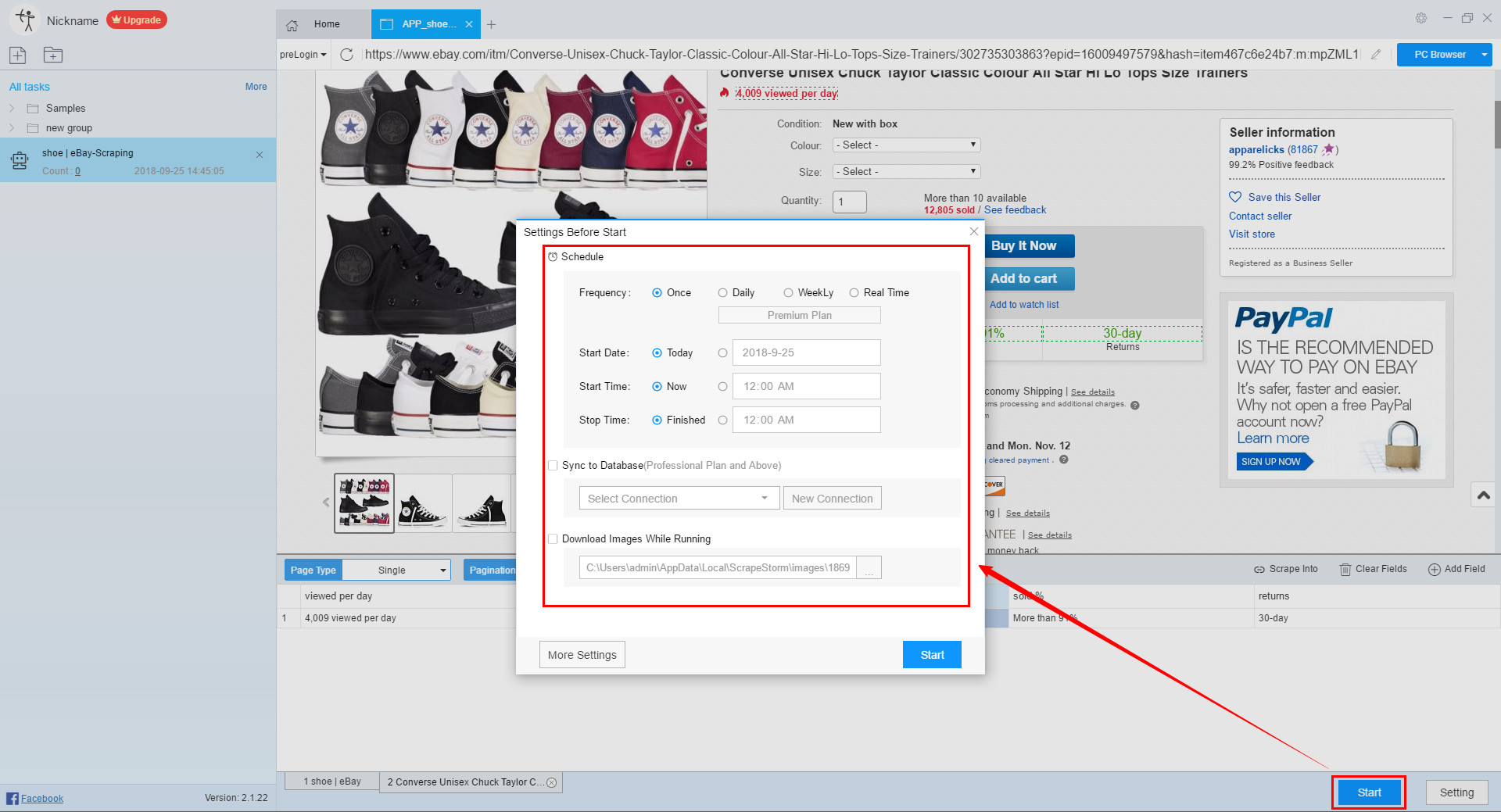Click the New Connection button

coord(832,498)
